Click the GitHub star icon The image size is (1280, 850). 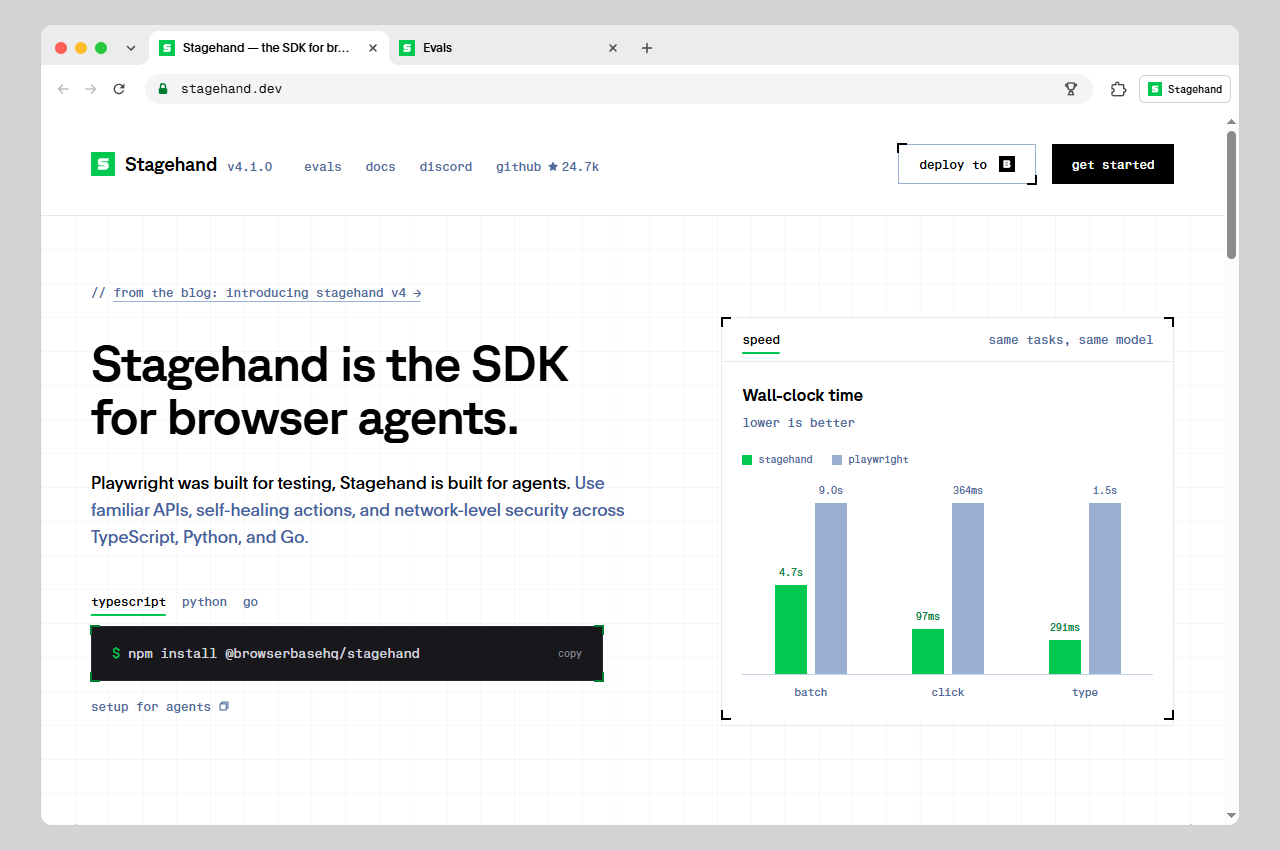[553, 167]
